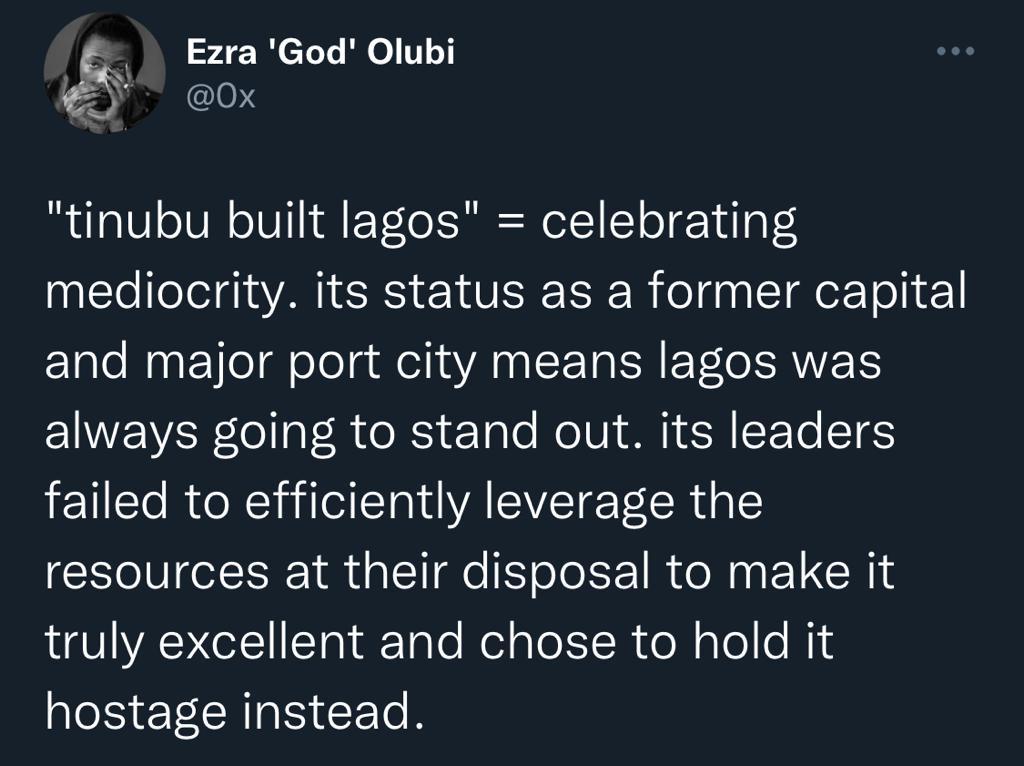Click the words "truly excellent" in the tweet
Viewport: 1024px width, 766px height.
click(x=210, y=642)
